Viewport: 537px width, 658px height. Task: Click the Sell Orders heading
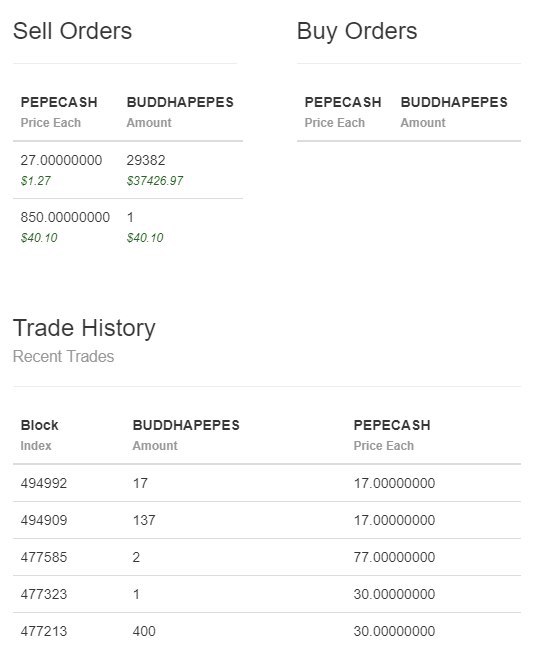(72, 31)
